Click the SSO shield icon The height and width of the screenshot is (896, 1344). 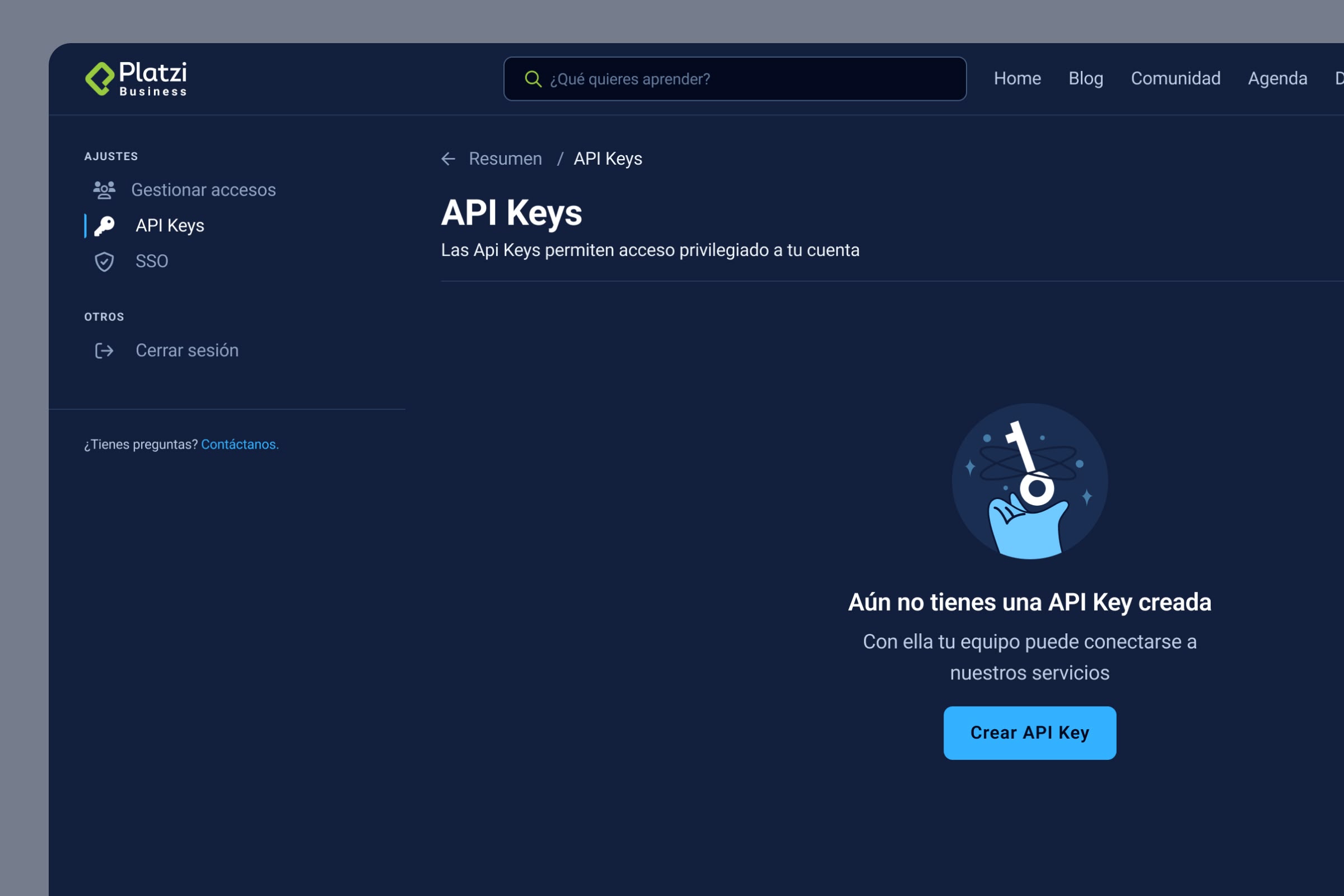[104, 262]
